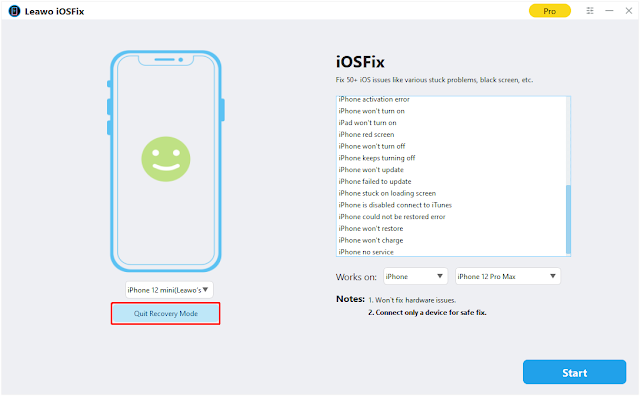The height and width of the screenshot is (396, 640).
Task: Select 'iPhone failed to update' entry
Action: click(x=375, y=182)
